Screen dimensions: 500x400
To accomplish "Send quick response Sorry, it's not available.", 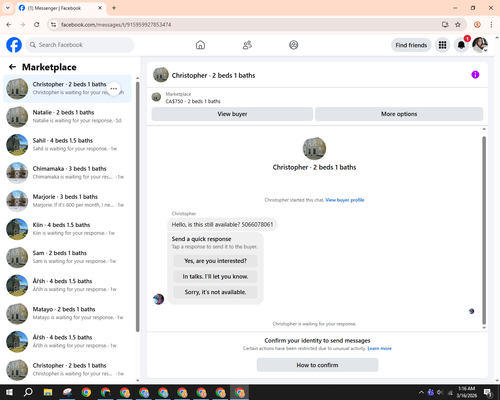I will (215, 292).
